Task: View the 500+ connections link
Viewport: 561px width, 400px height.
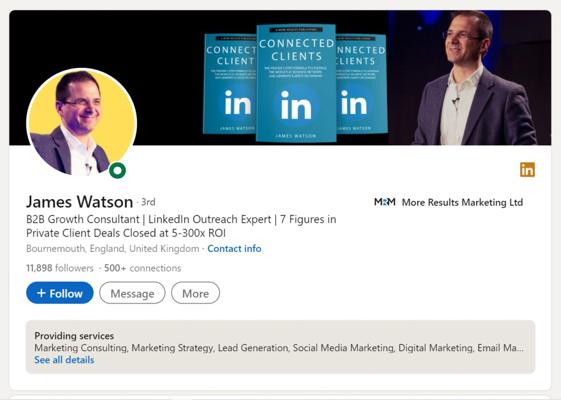Action: click(x=143, y=268)
